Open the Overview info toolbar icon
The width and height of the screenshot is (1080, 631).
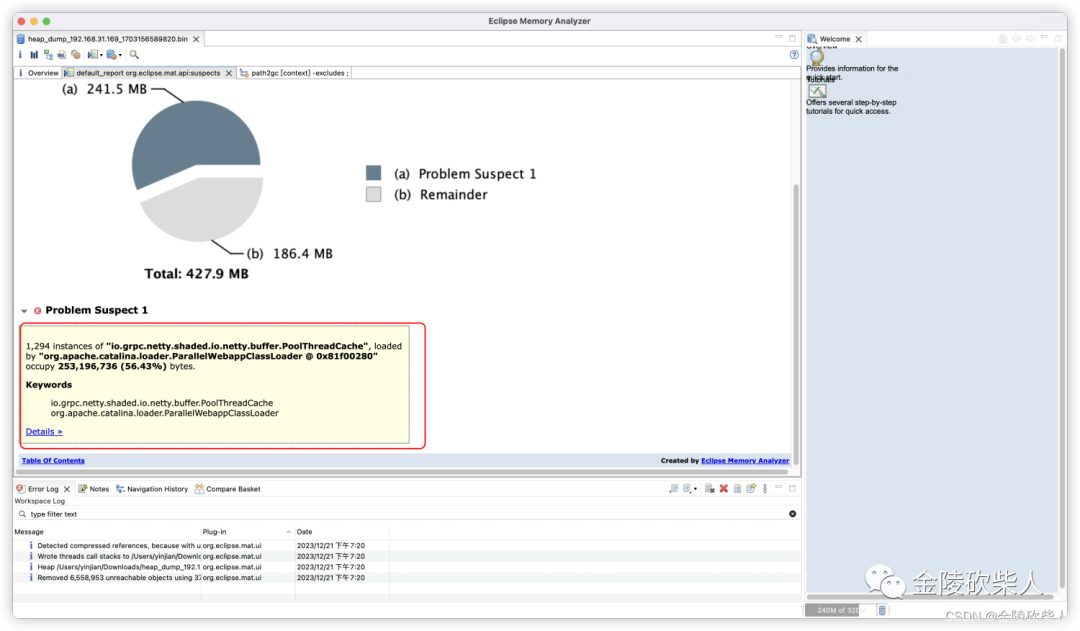pos(20,54)
